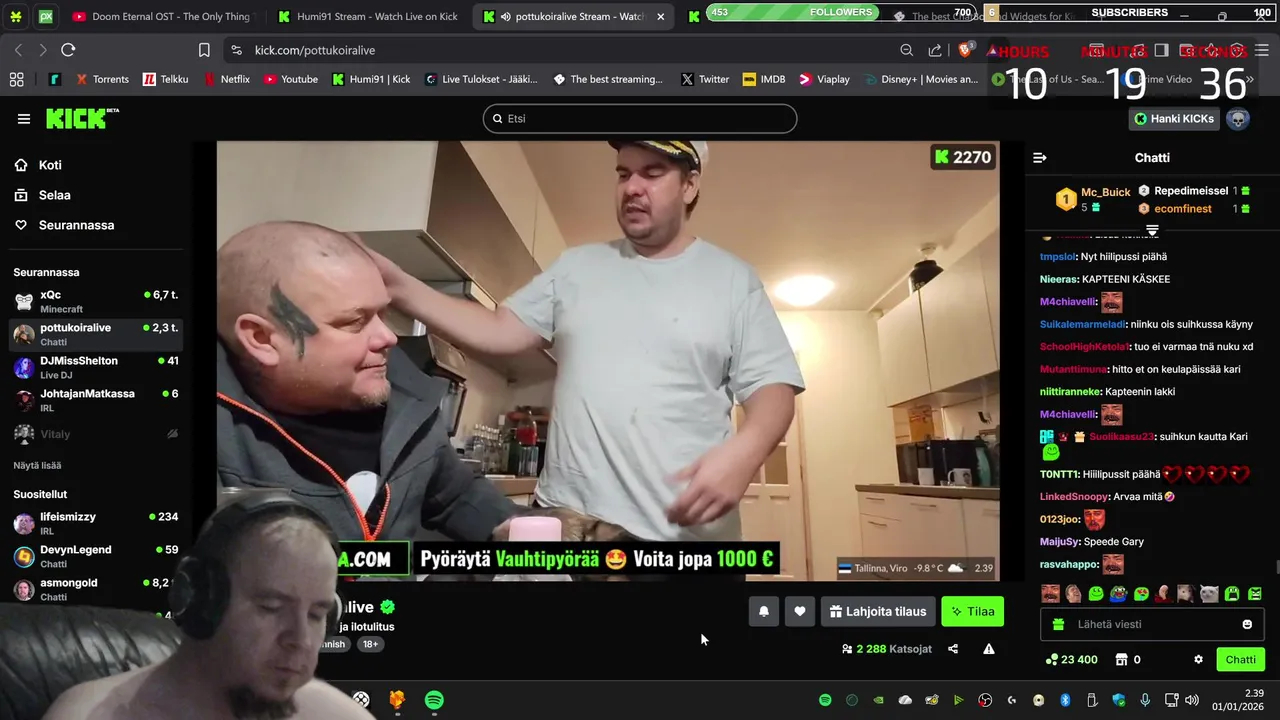Click the green Chatti send button
This screenshot has height=720, width=1280.
(1240, 659)
